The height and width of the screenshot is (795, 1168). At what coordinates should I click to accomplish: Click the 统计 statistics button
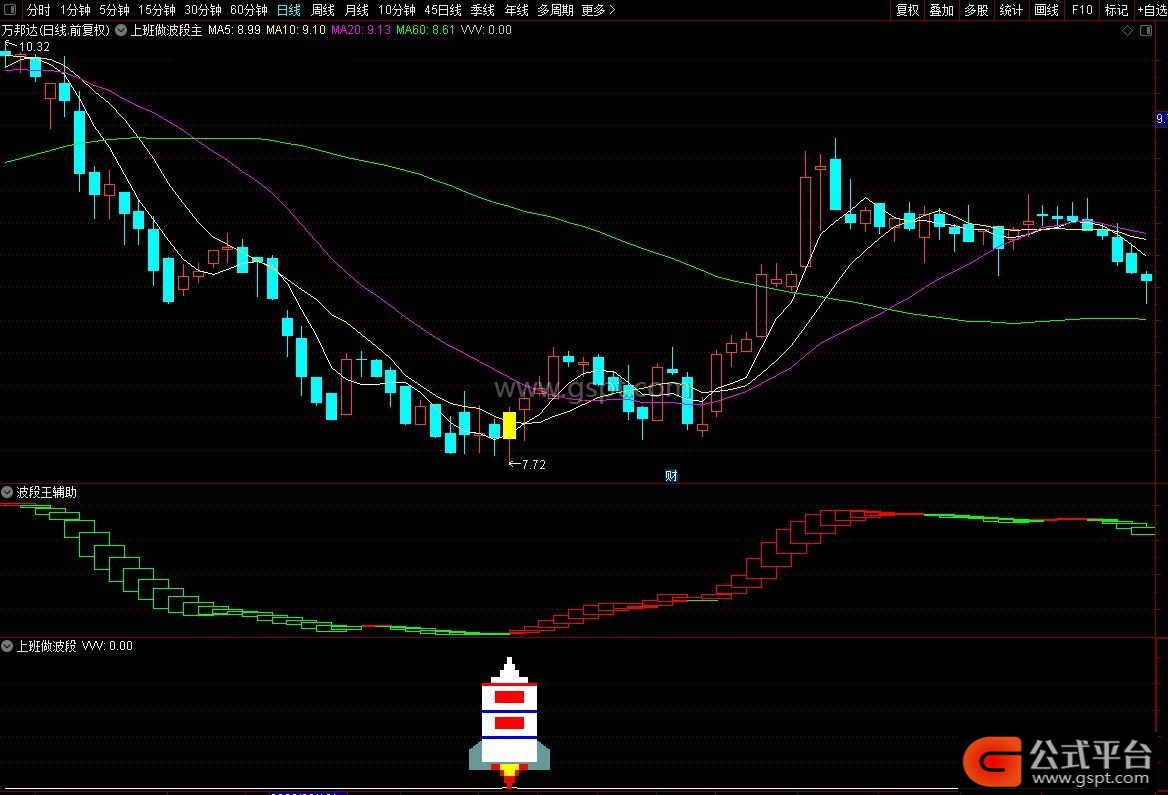[x=1011, y=10]
